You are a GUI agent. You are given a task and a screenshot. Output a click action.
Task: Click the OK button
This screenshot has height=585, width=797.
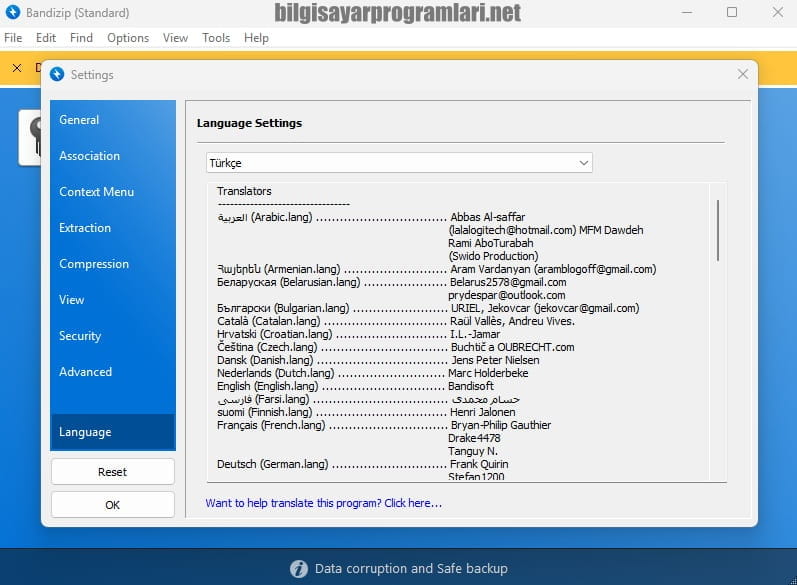pos(113,505)
